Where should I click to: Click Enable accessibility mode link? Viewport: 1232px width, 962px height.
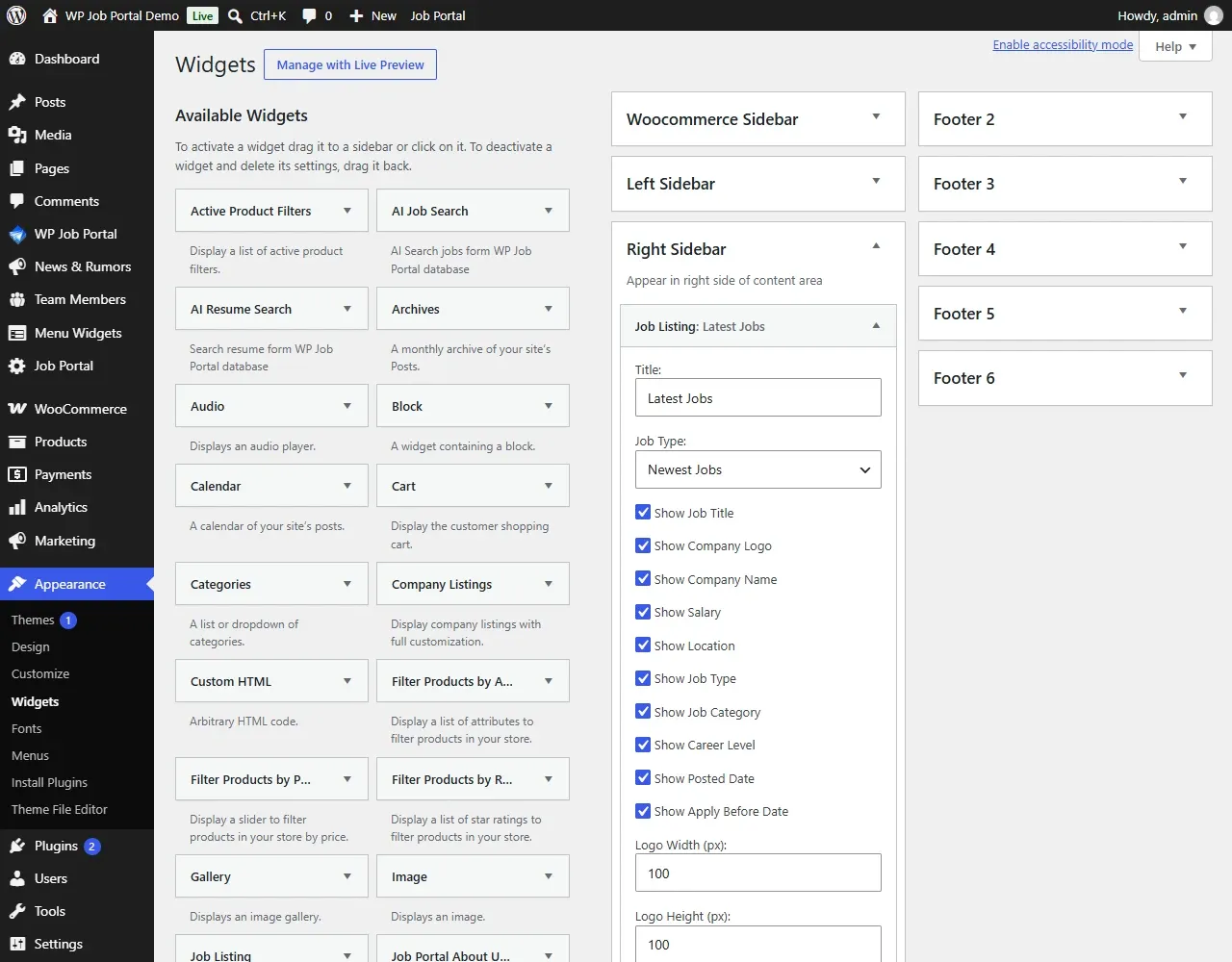1063,44
